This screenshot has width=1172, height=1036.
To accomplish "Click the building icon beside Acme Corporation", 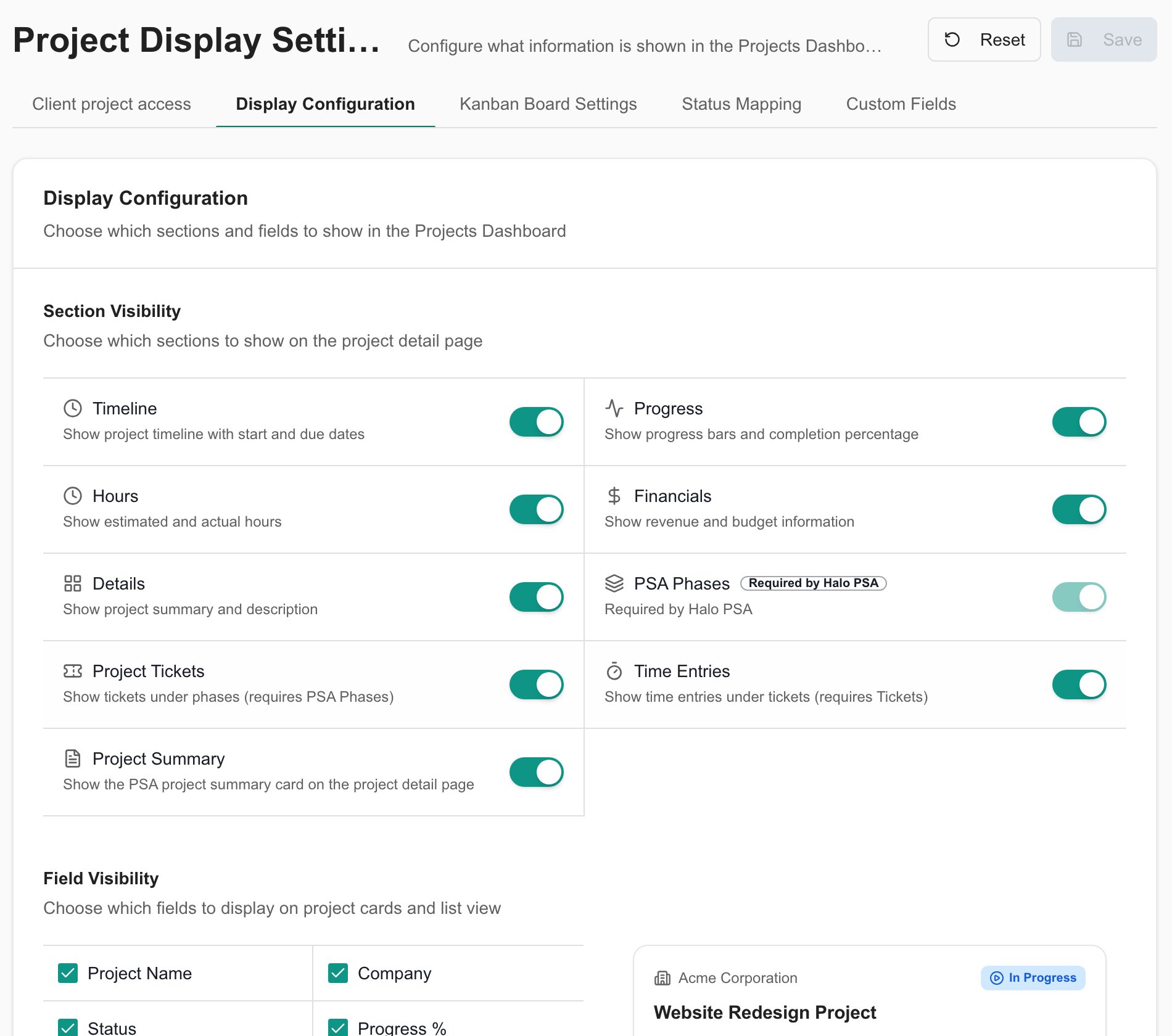I will (x=662, y=978).
